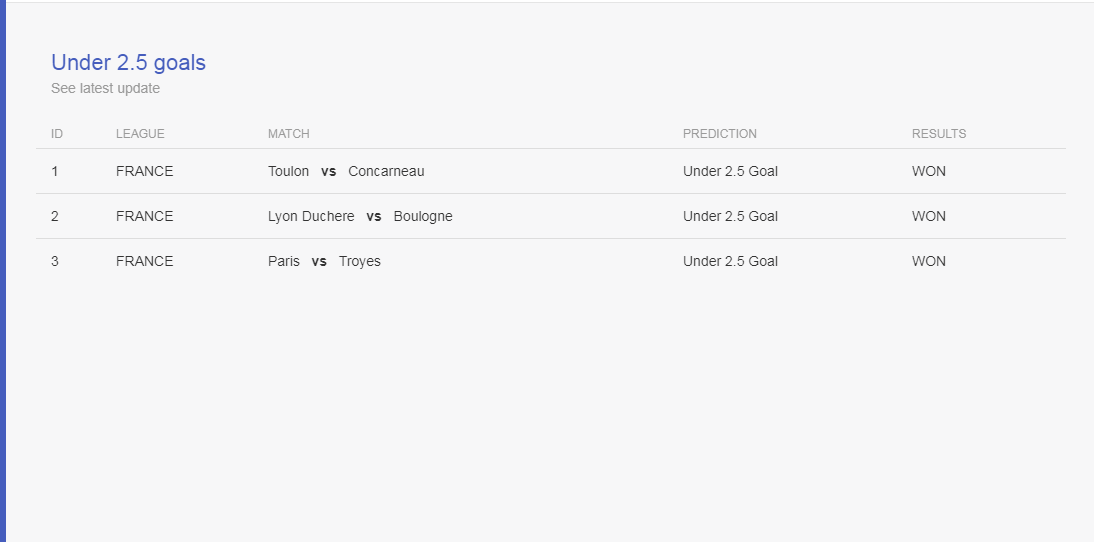Click Paris team name in row 3
The image size is (1094, 542).
pos(284,262)
